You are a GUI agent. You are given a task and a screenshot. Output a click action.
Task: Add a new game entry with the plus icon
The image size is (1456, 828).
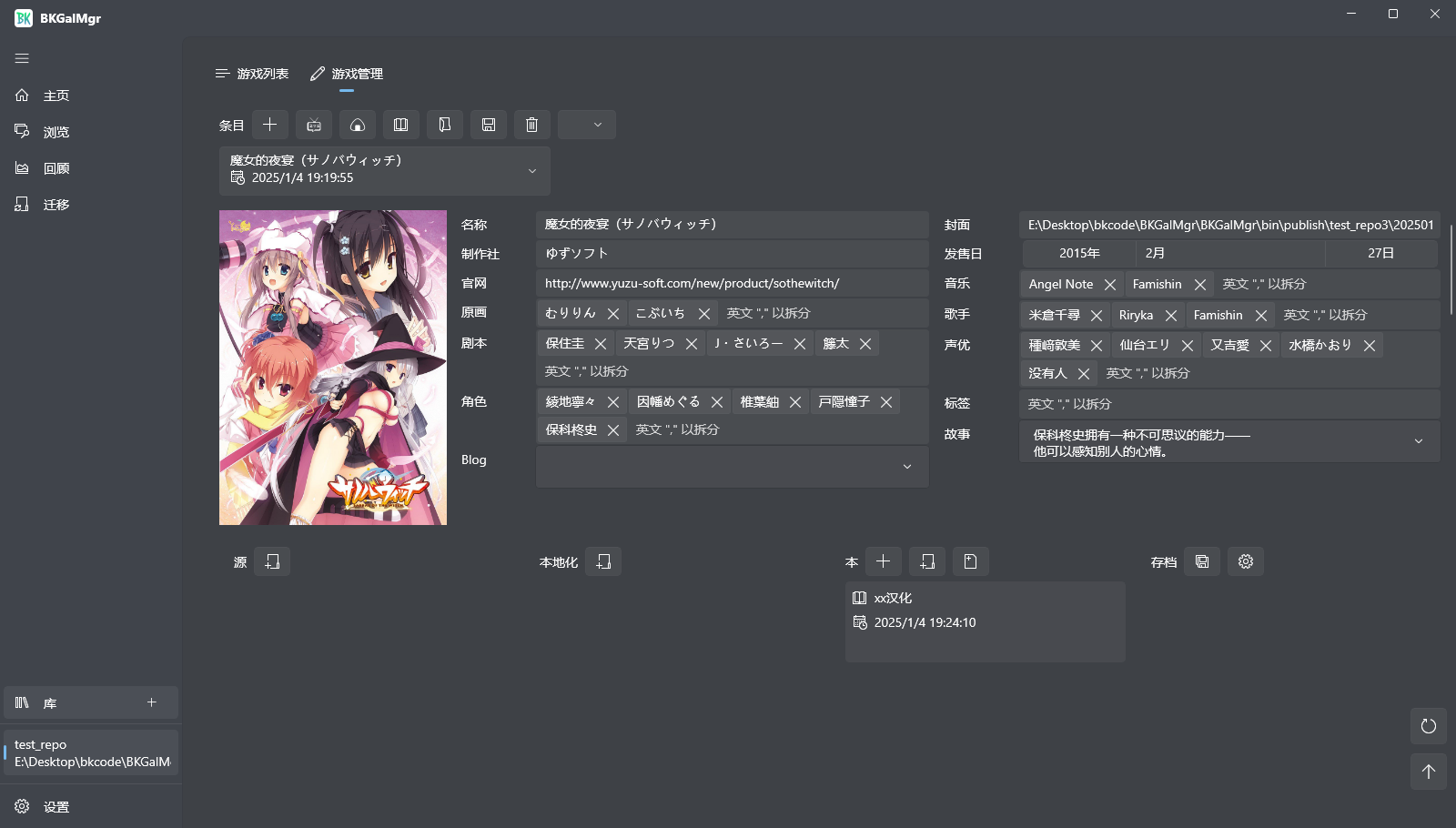click(269, 125)
